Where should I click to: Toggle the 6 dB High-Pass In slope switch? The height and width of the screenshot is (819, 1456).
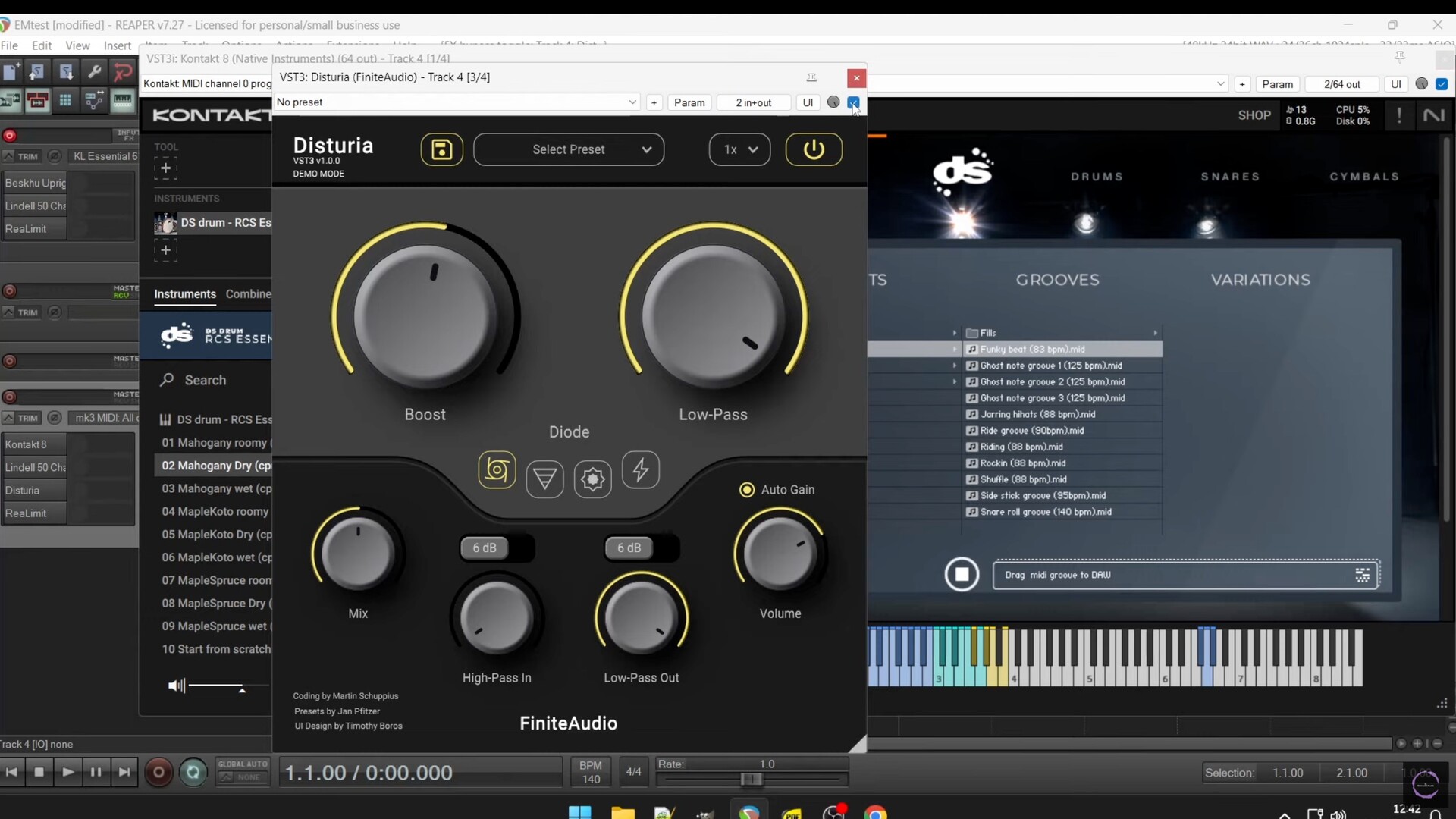point(497,548)
